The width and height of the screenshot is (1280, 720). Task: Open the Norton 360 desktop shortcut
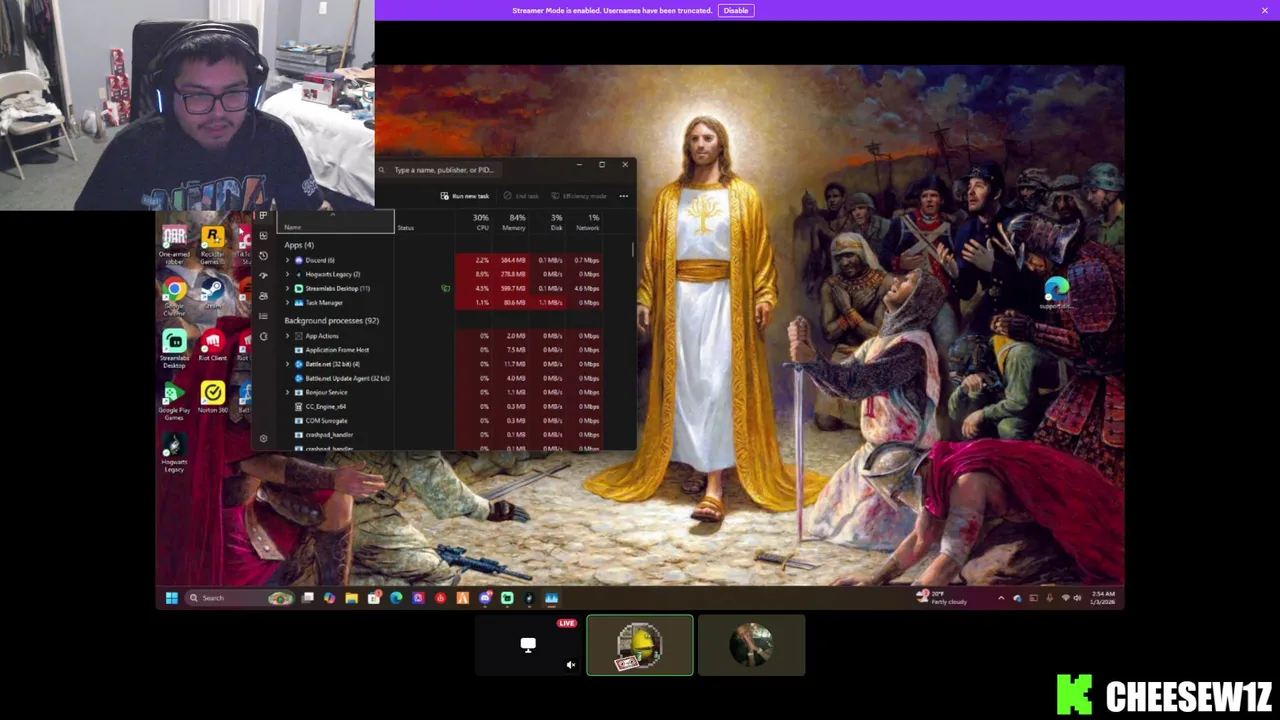pos(212,399)
